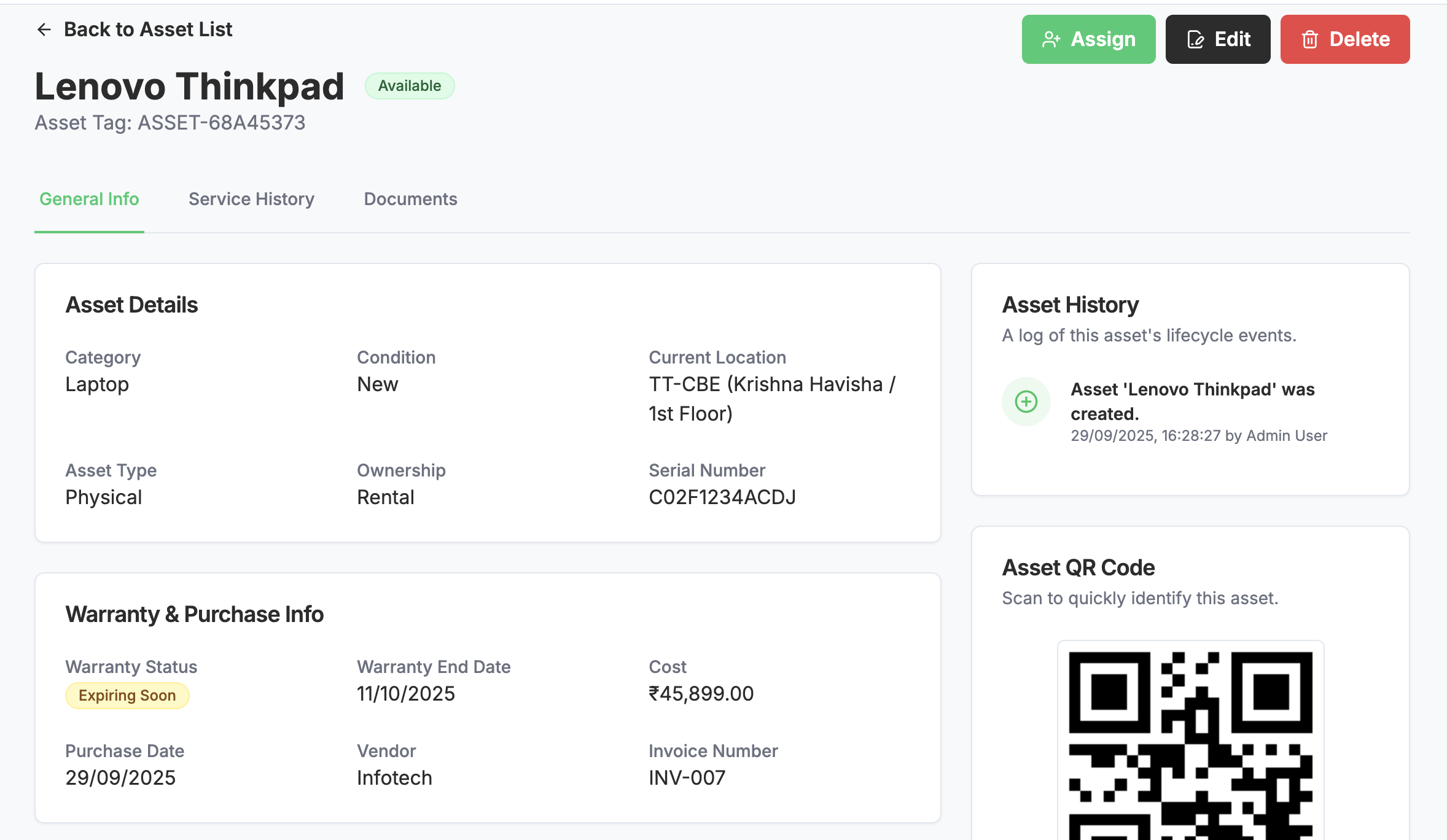Click the vendor name Infotech
1447x840 pixels.
[394, 778]
